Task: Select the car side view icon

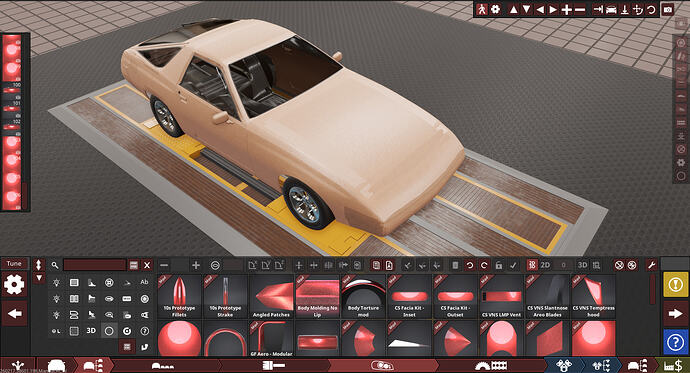Action: tap(611, 9)
